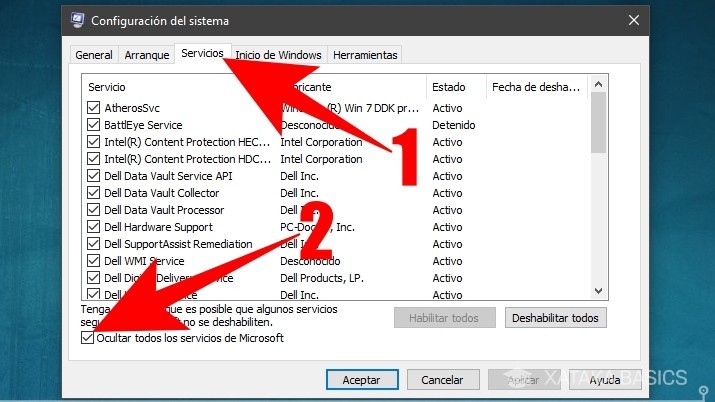715x402 pixels.
Task: Click the Detenido status of BattlEye Service
Action: click(x=454, y=125)
